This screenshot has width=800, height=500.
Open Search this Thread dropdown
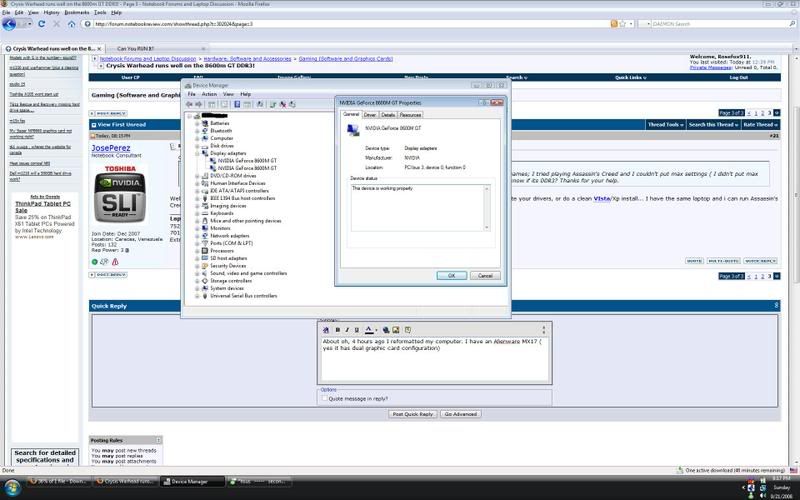(713, 124)
